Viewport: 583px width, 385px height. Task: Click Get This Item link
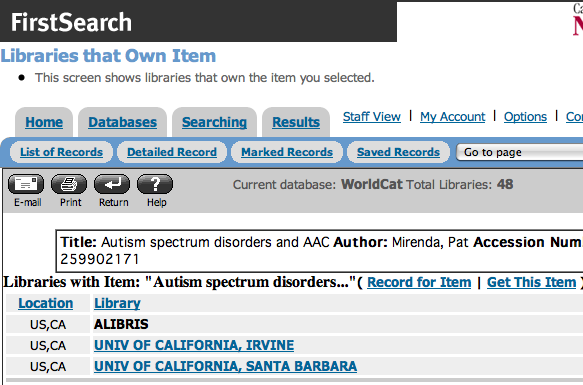pyautogui.click(x=531, y=282)
